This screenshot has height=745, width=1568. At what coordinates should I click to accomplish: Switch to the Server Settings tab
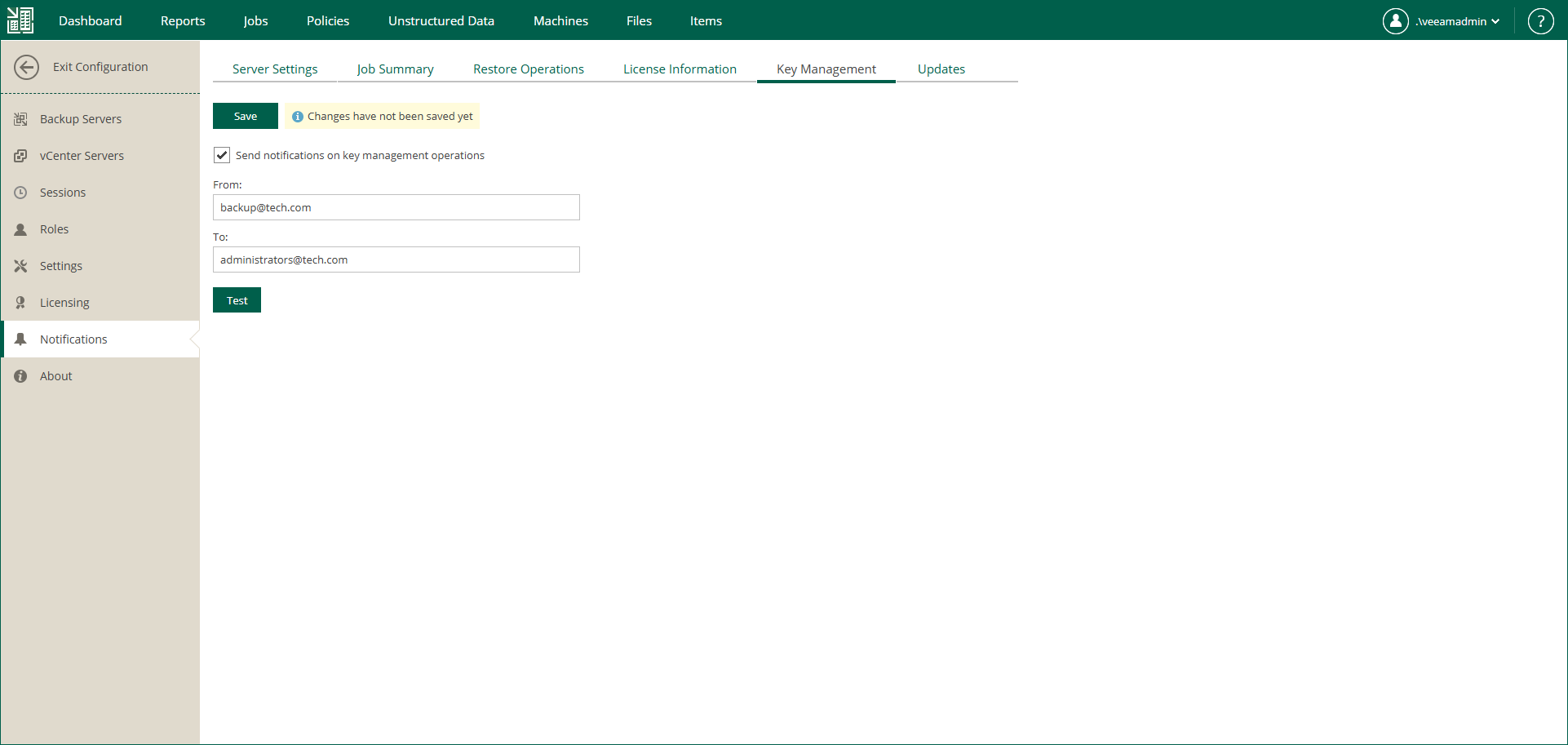click(x=275, y=69)
